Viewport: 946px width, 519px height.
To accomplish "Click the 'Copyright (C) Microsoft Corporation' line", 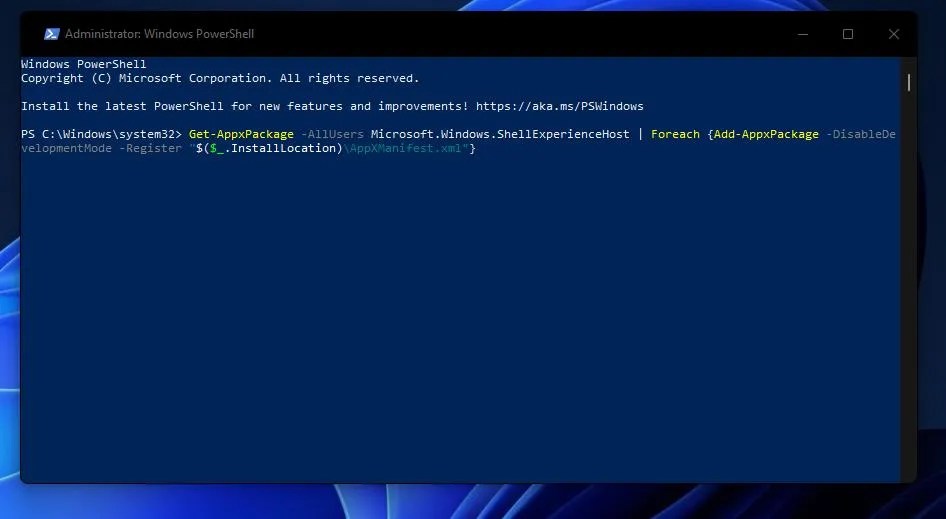I will coord(220,78).
